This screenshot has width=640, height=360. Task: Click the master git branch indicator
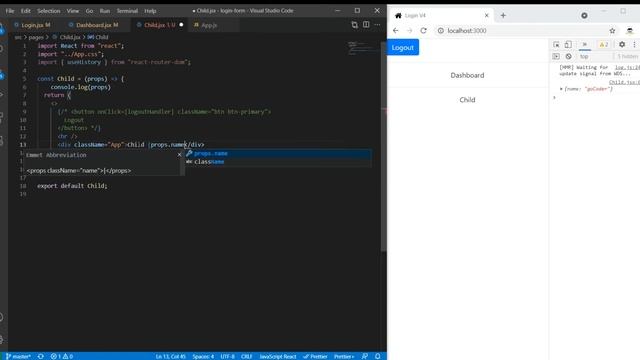coord(18,356)
